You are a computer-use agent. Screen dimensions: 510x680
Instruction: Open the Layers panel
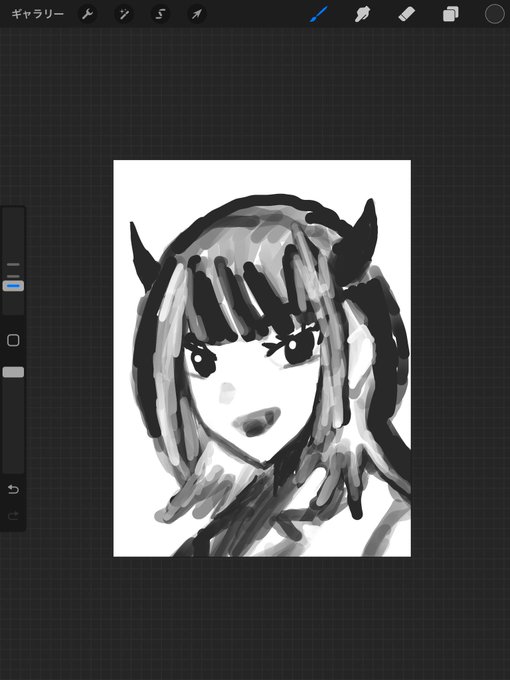[x=451, y=14]
